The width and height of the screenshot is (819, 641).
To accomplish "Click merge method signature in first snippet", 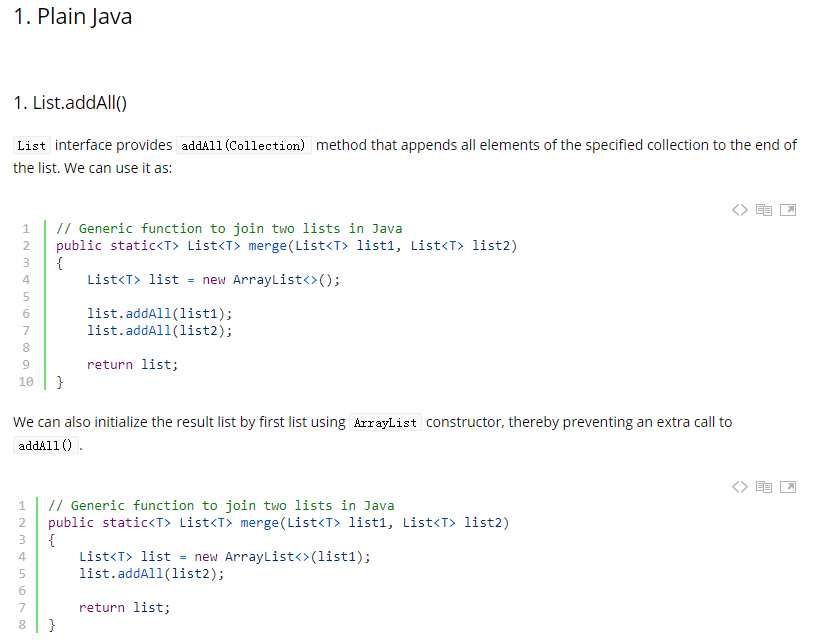I will (286, 246).
